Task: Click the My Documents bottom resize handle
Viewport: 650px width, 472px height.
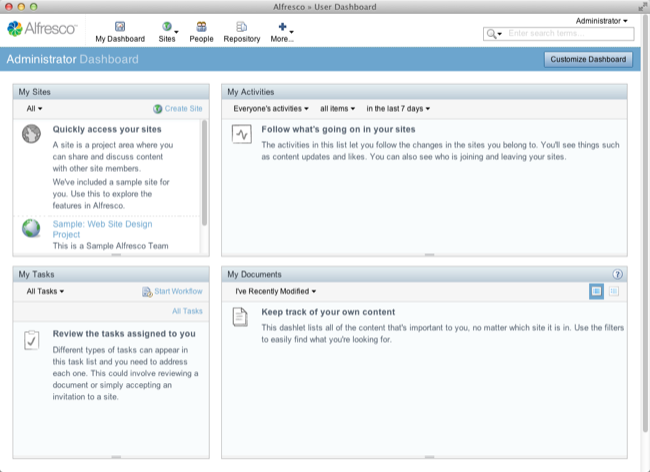Action: (x=429, y=457)
